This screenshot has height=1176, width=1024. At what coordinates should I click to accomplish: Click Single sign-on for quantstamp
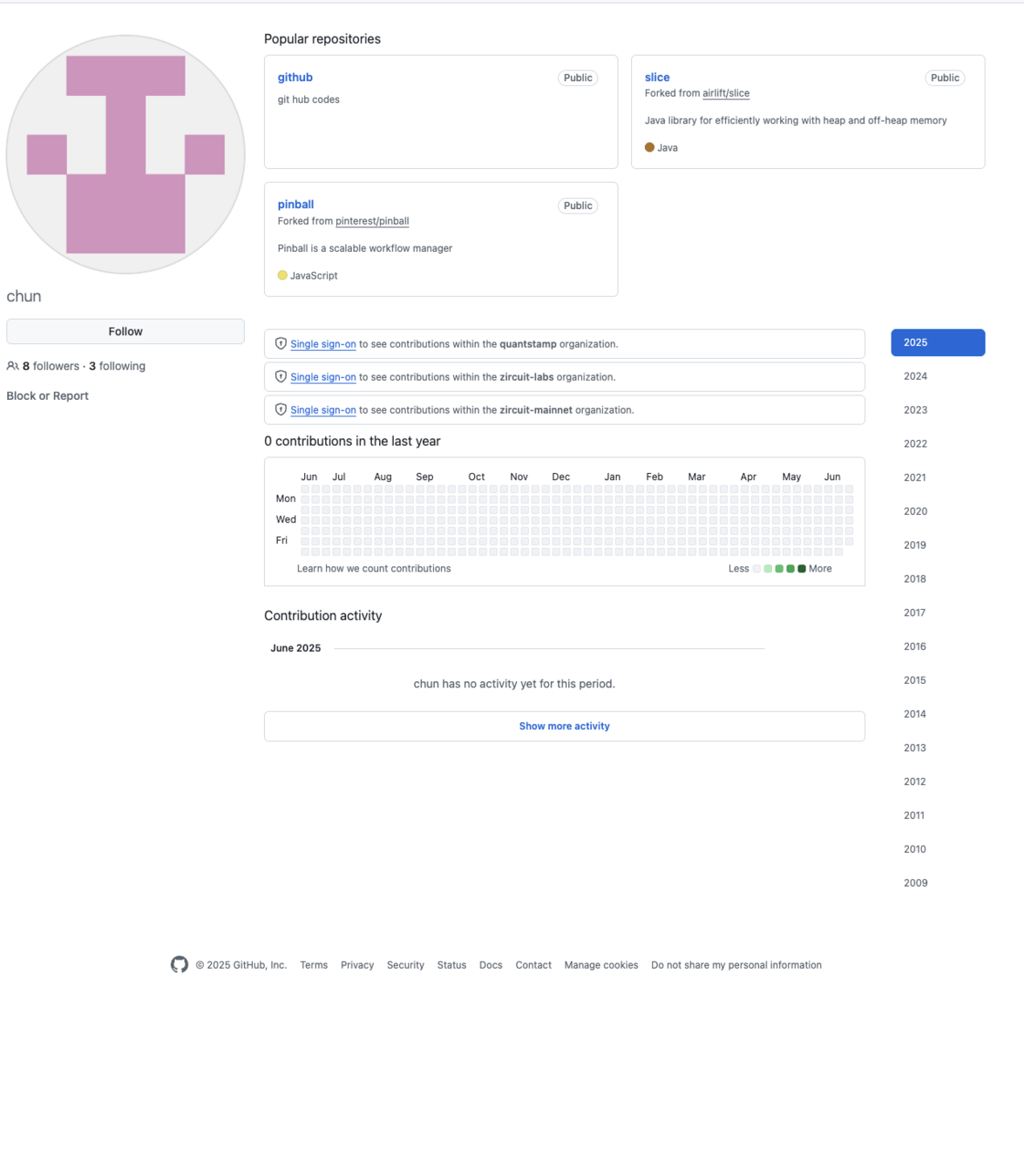pos(323,344)
